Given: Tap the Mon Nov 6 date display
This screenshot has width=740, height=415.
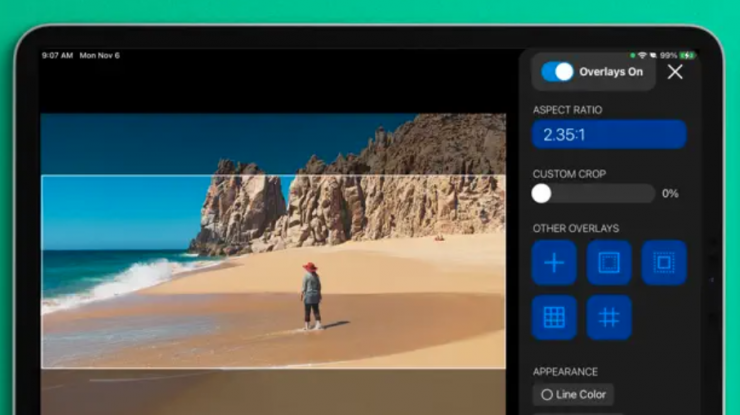Looking at the screenshot, I should (99, 55).
